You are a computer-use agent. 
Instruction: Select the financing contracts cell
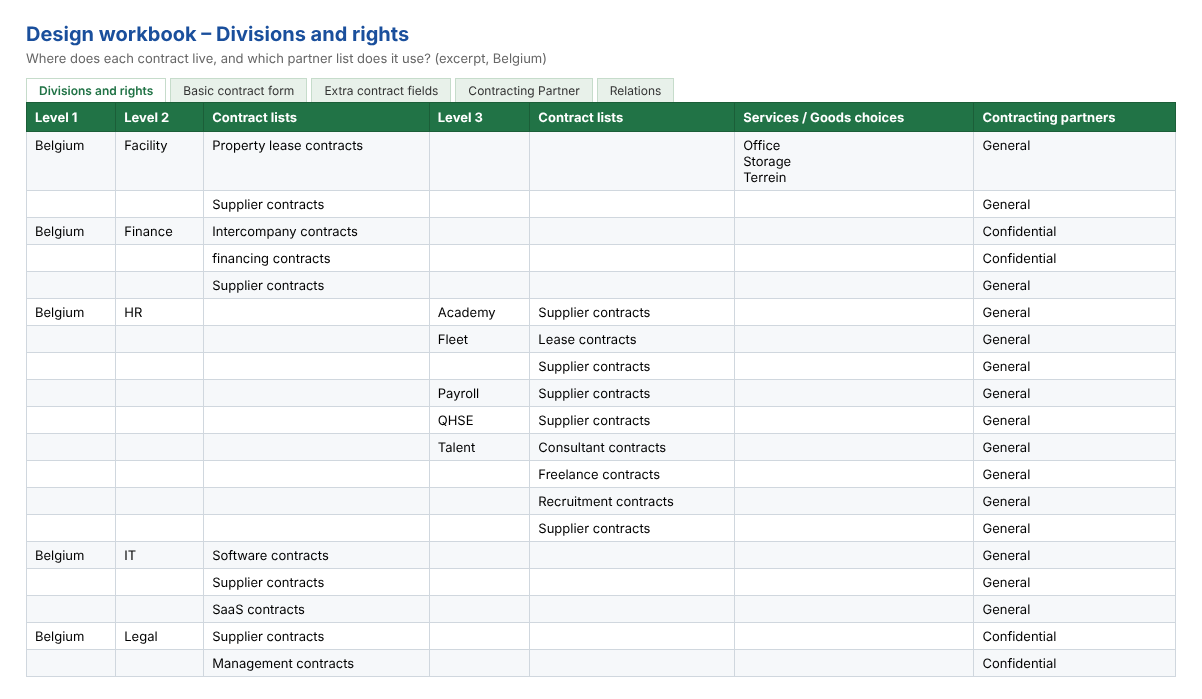tap(317, 258)
